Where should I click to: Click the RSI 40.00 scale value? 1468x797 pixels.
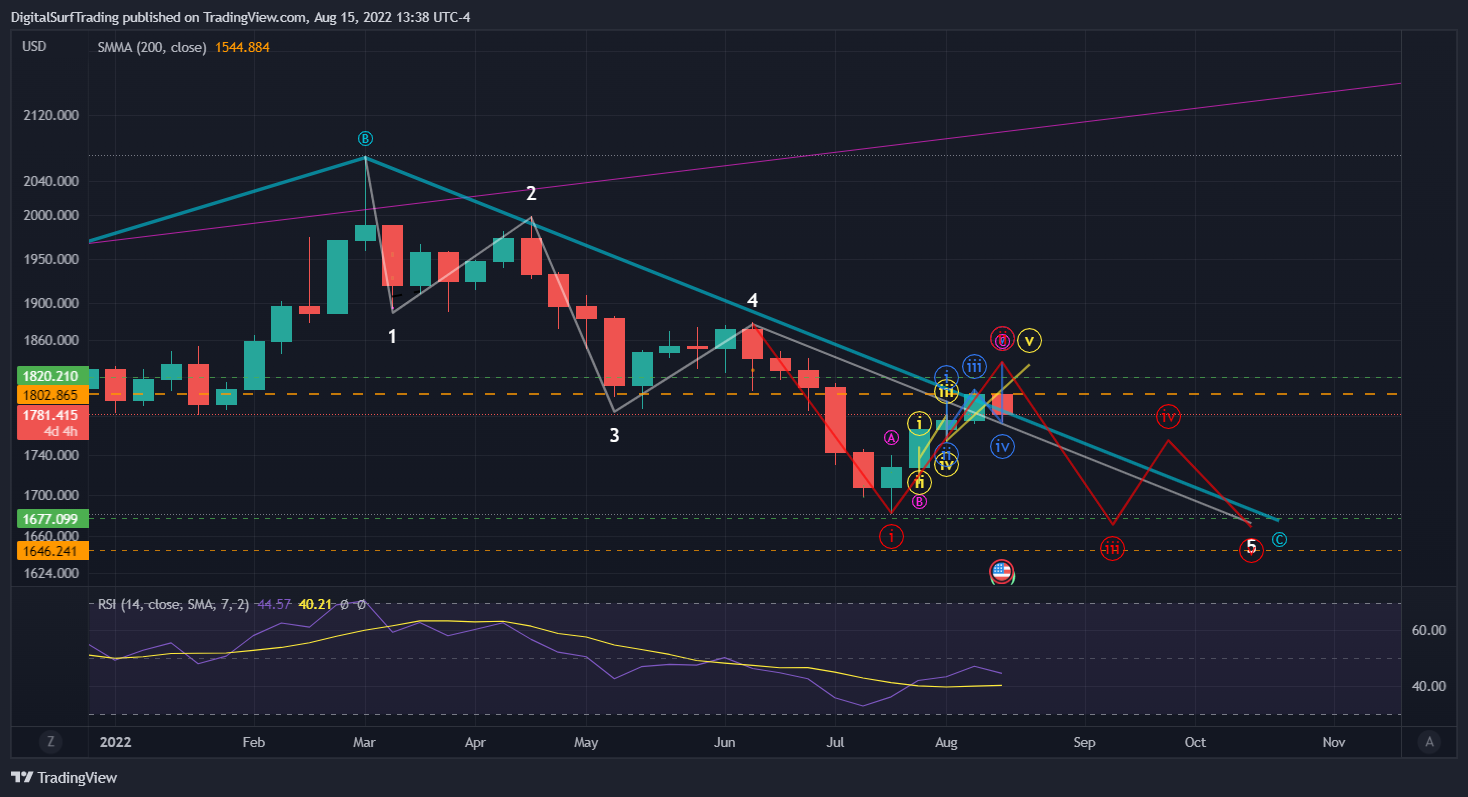[x=1429, y=686]
